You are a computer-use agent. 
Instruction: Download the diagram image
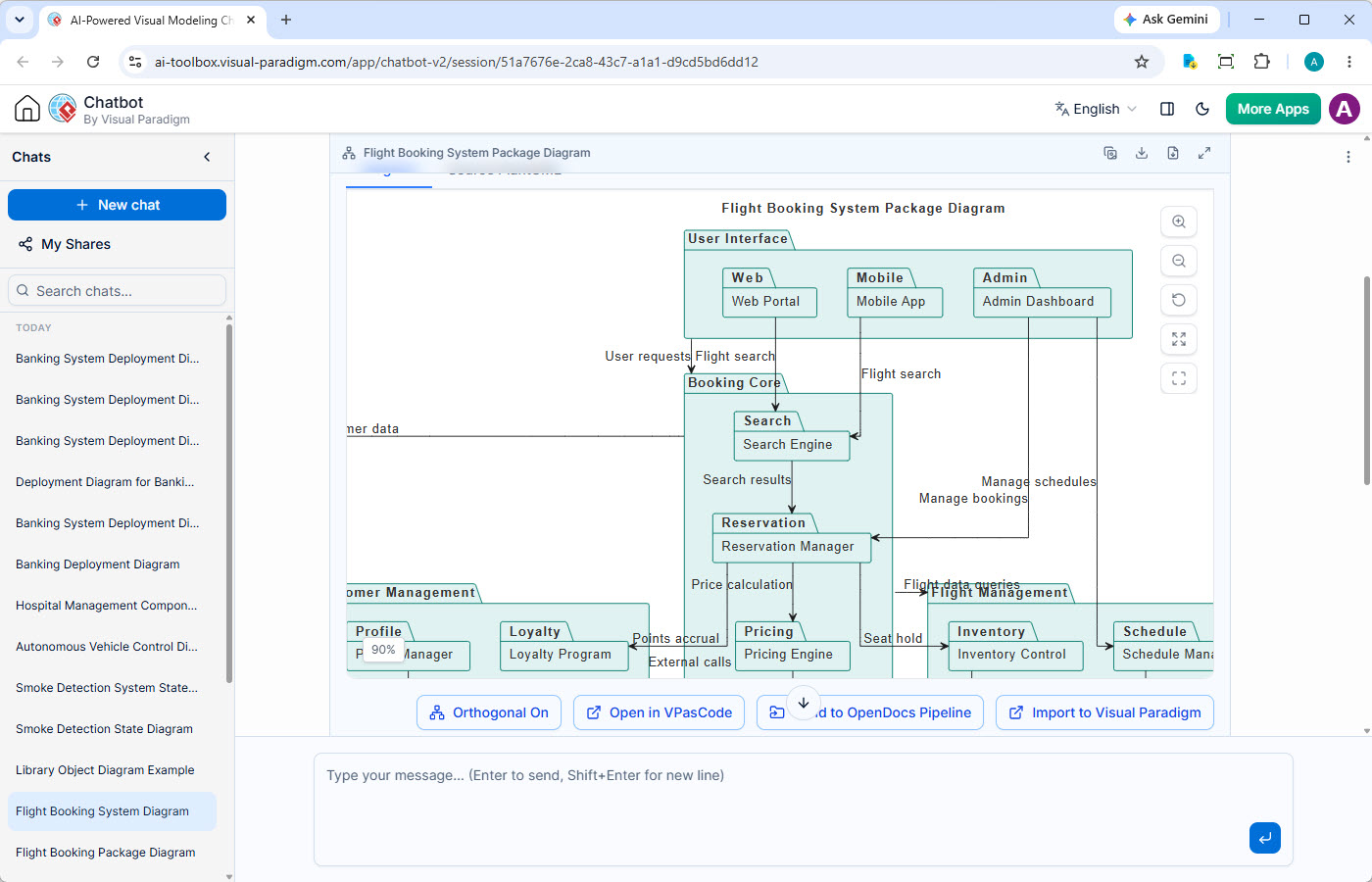pos(1142,153)
